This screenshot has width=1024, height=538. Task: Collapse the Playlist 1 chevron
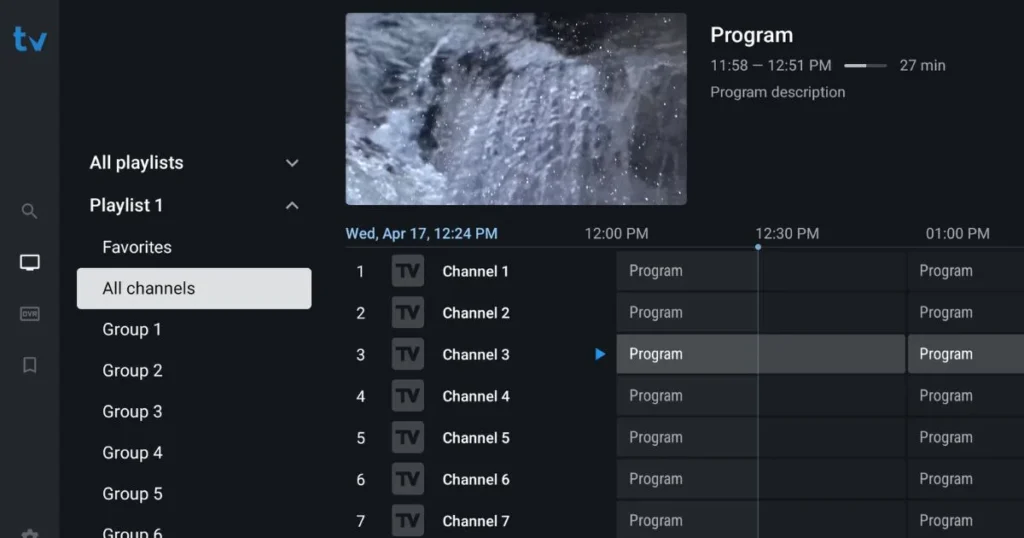(292, 206)
